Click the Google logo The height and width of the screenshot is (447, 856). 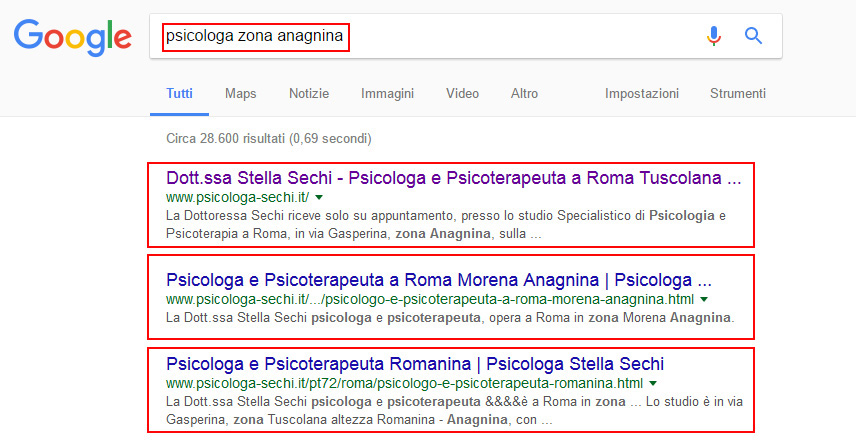pos(73,37)
